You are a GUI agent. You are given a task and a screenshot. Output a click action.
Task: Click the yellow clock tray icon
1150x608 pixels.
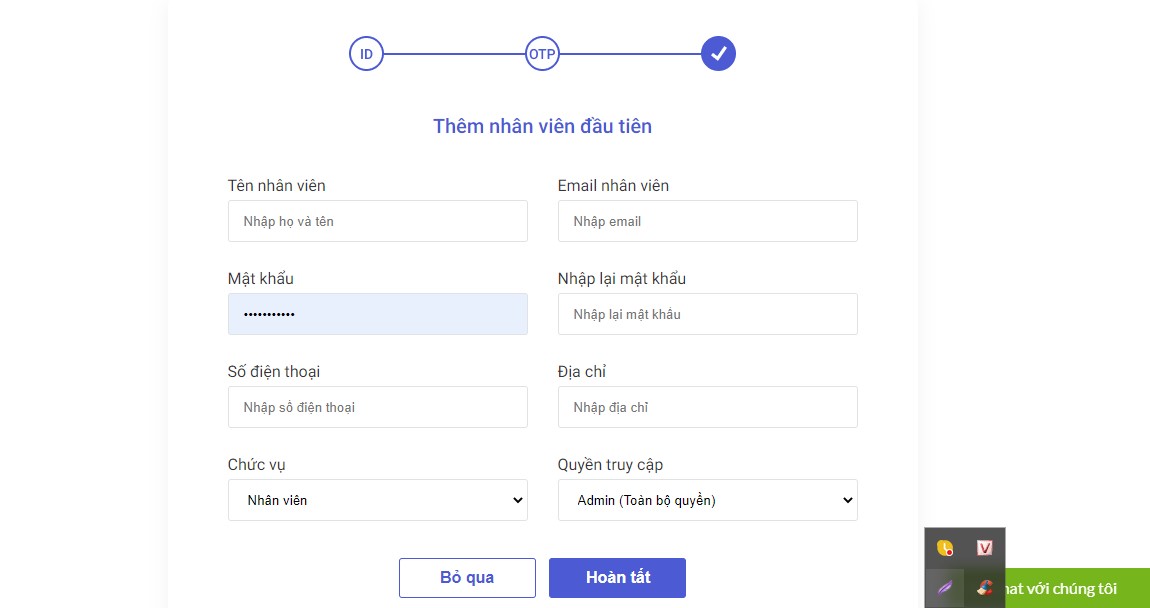(944, 548)
